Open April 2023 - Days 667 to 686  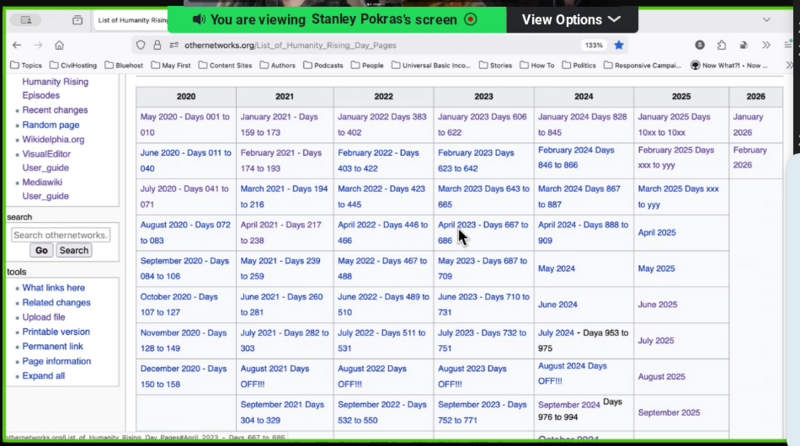tap(483, 232)
